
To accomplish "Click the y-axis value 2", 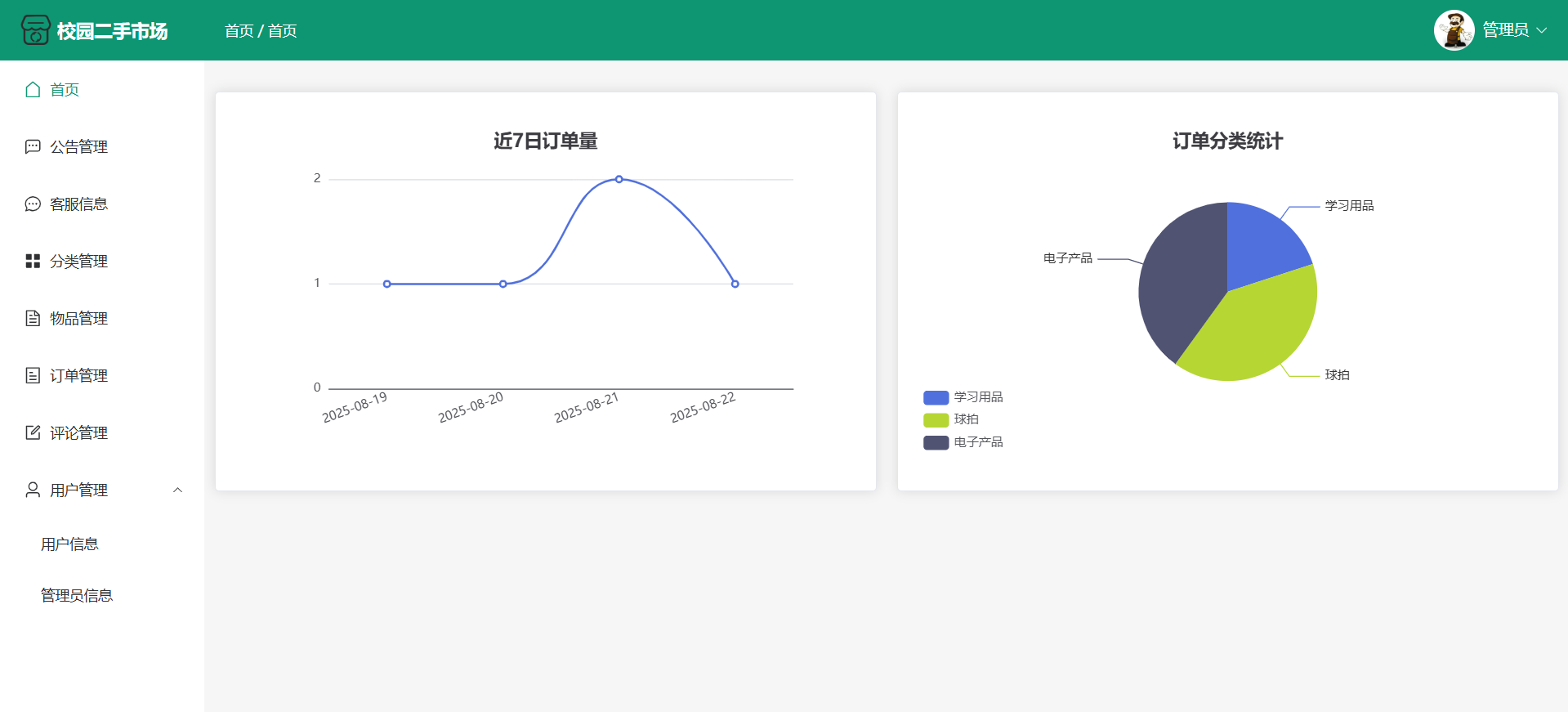I will click(317, 178).
